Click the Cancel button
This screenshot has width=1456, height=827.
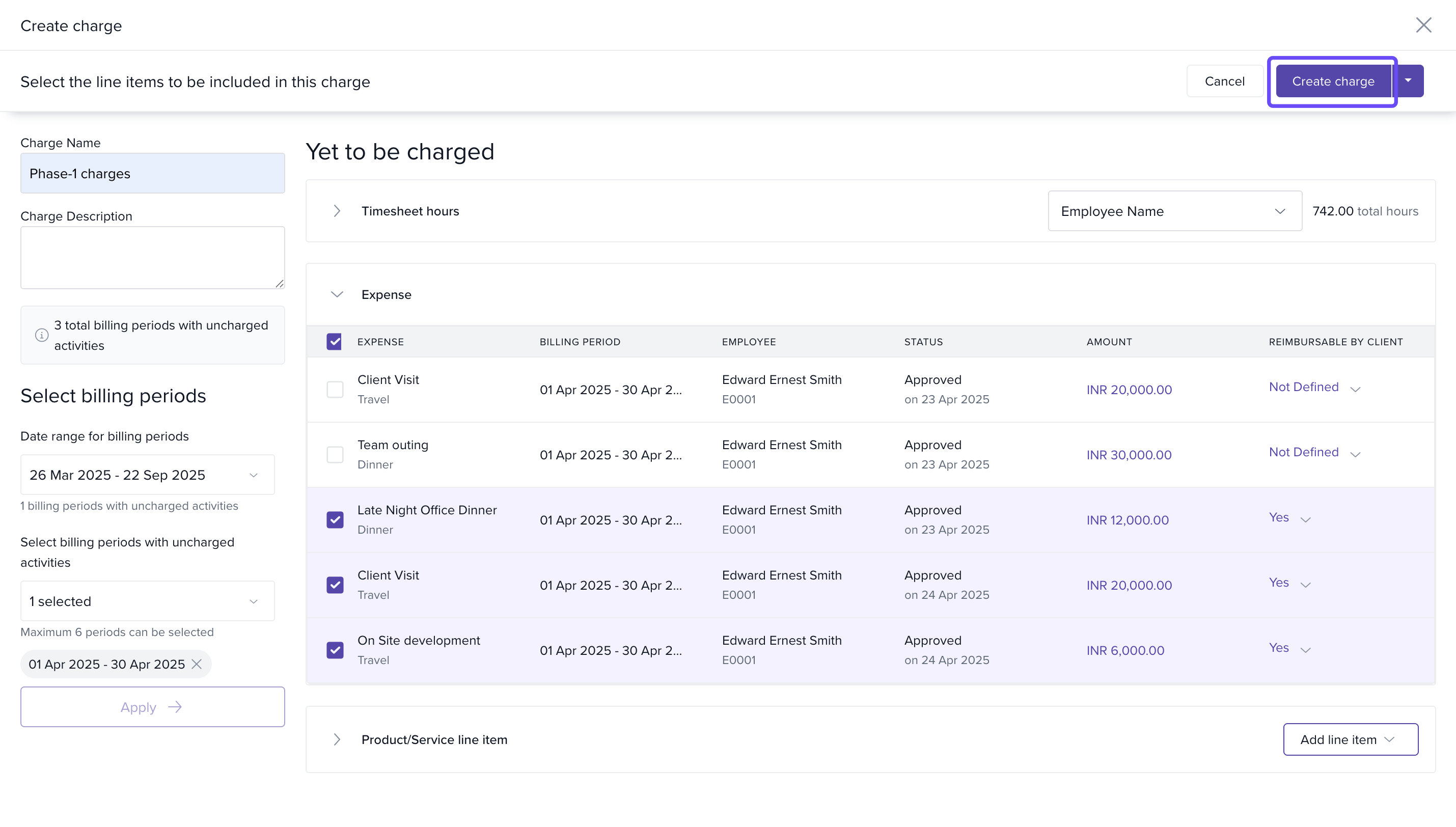1224,80
